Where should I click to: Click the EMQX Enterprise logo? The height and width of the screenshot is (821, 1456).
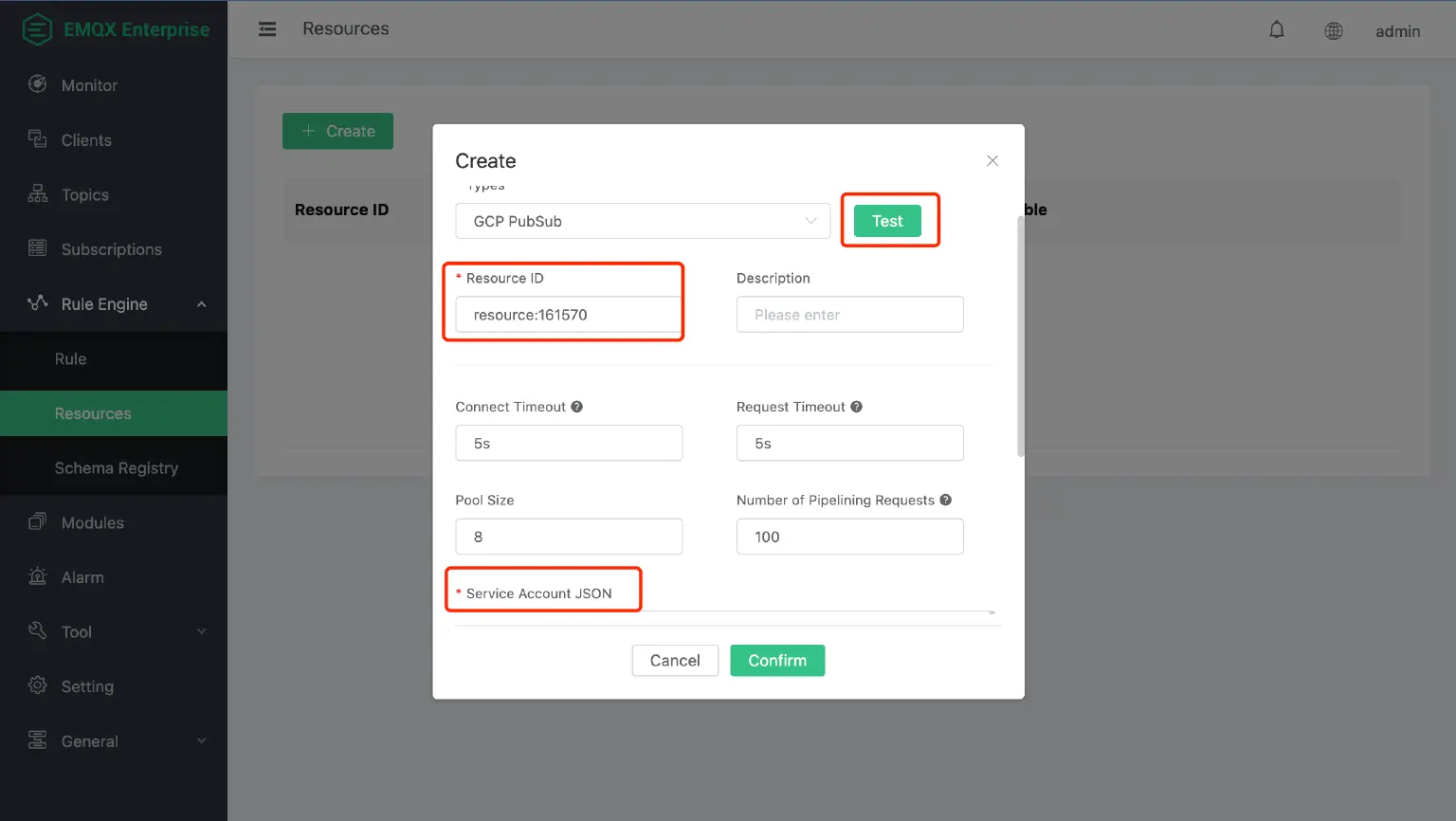(114, 28)
